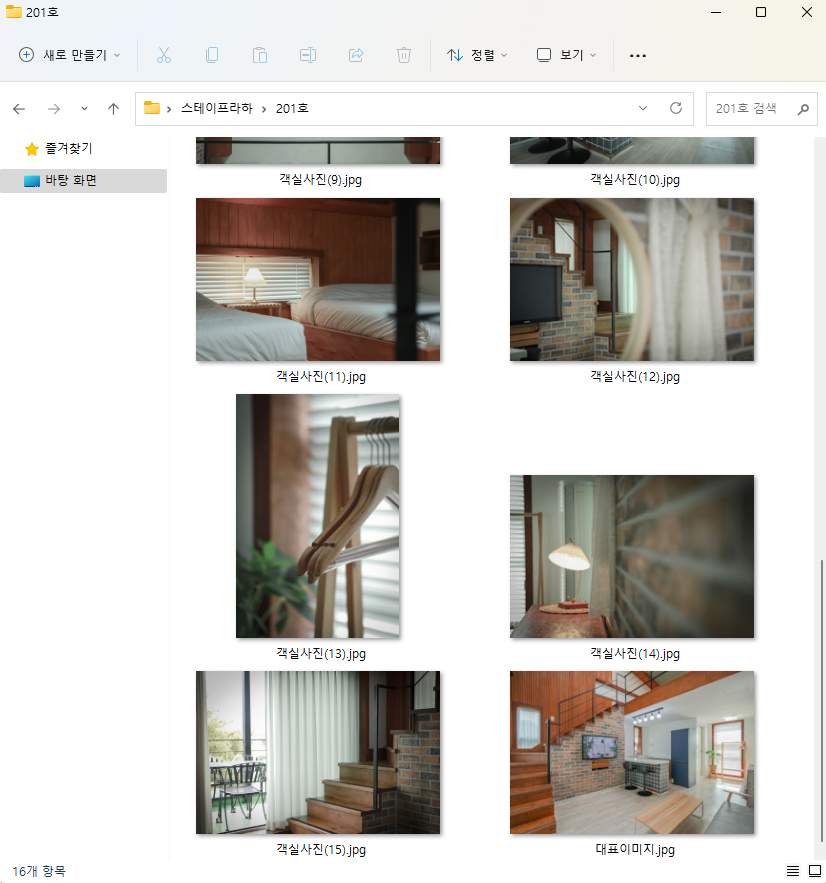Refresh the 201호 folder
Viewport: 826px width, 883px height.
[x=676, y=108]
